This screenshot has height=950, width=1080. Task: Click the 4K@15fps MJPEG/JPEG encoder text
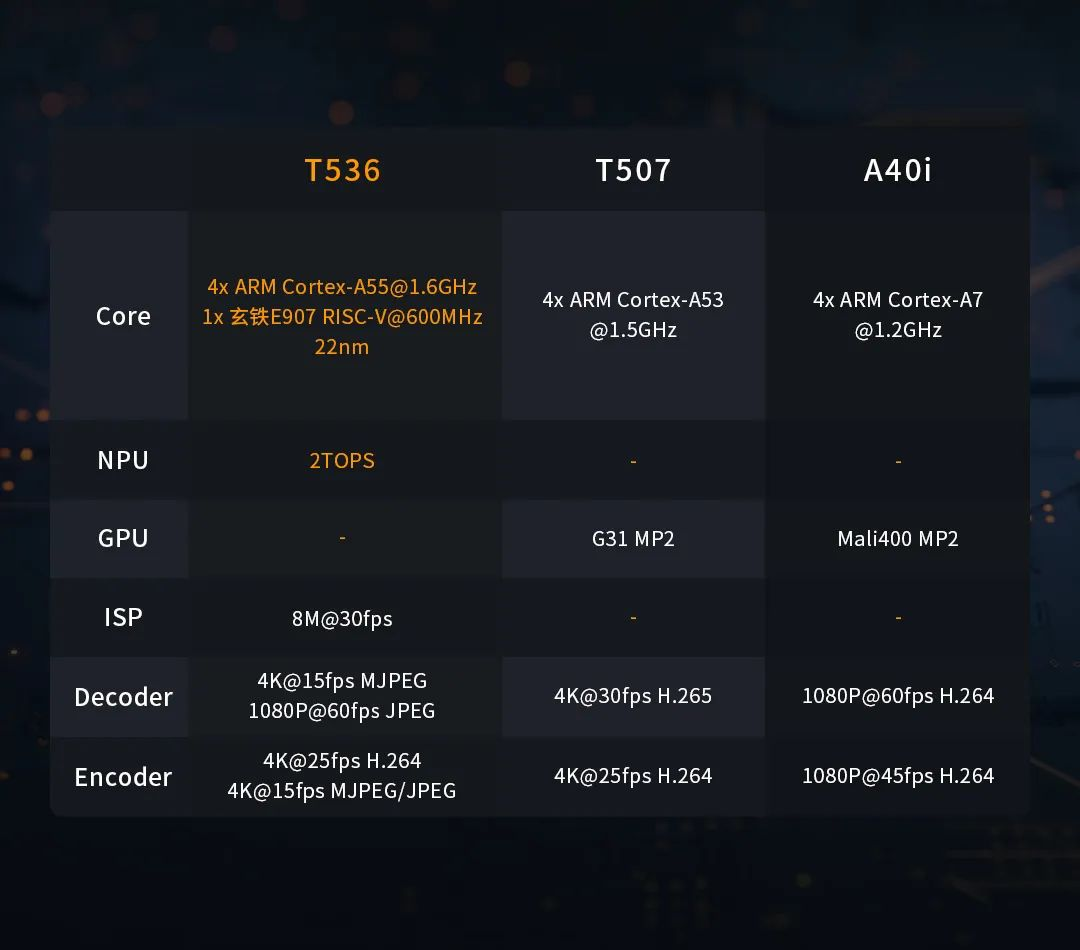click(x=342, y=791)
